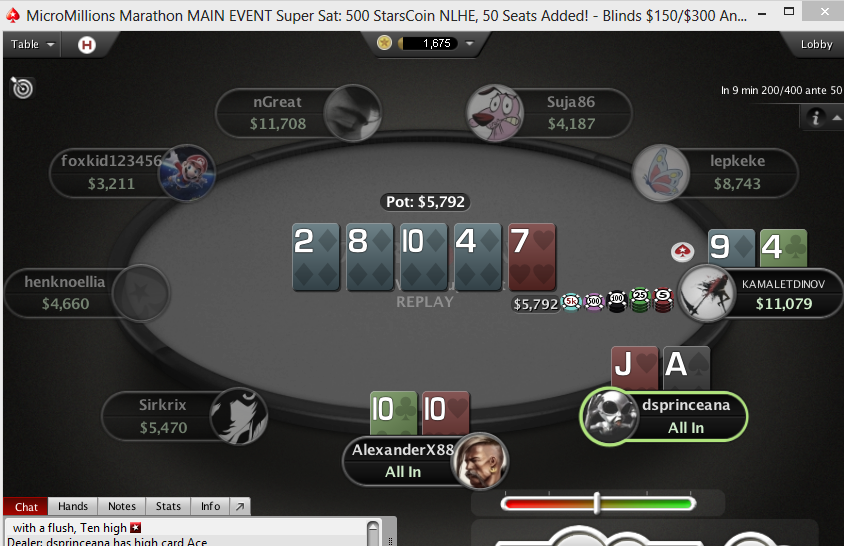Switch to the Notes tab
The height and width of the screenshot is (546, 844).
tap(122, 506)
